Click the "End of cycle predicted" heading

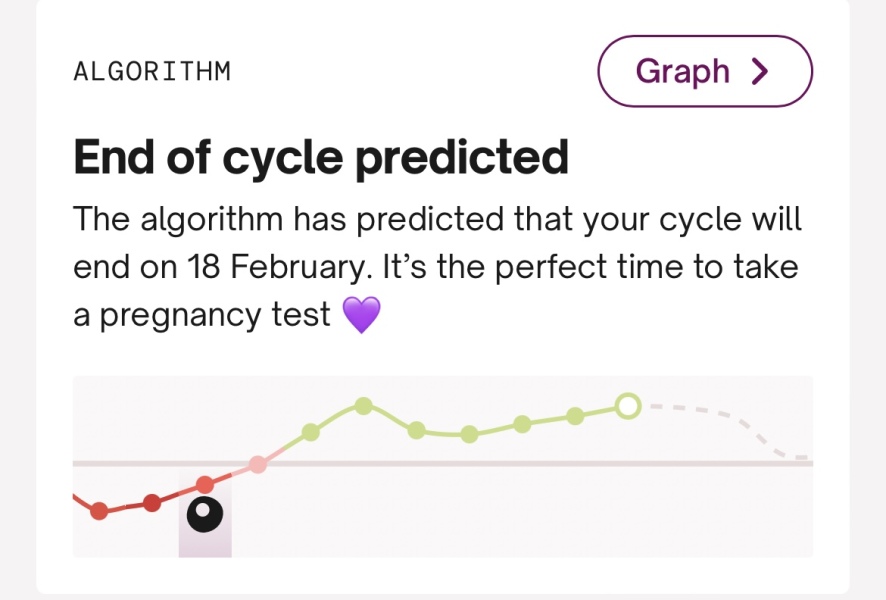coord(321,157)
